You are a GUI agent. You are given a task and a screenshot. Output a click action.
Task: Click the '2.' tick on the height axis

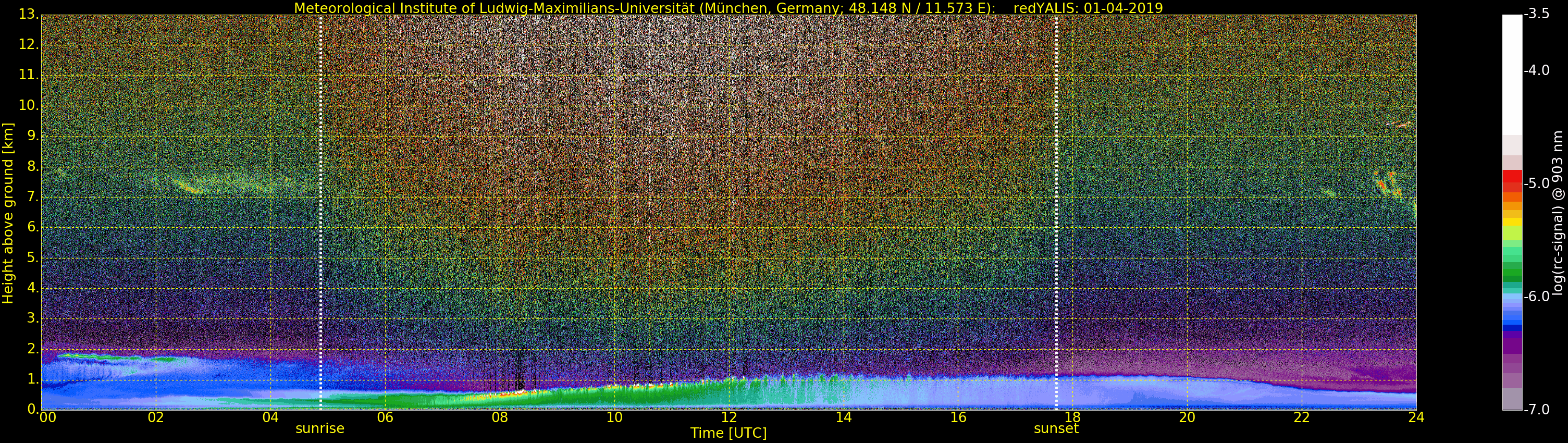pyautogui.click(x=32, y=348)
